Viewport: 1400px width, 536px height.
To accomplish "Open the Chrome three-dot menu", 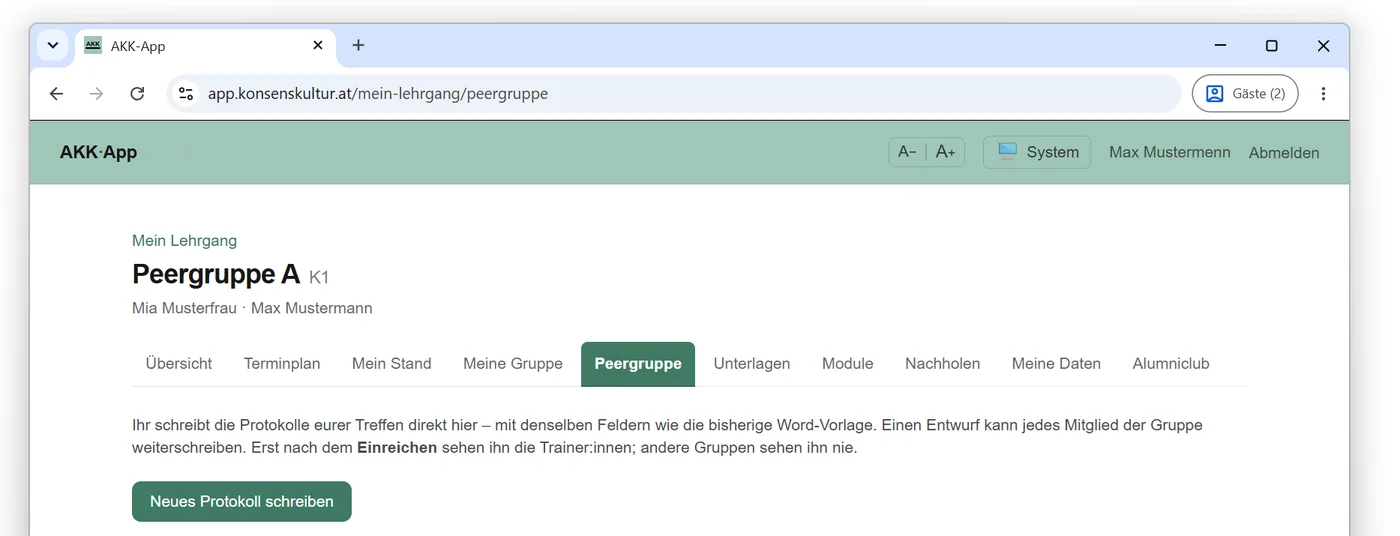I will (1323, 94).
